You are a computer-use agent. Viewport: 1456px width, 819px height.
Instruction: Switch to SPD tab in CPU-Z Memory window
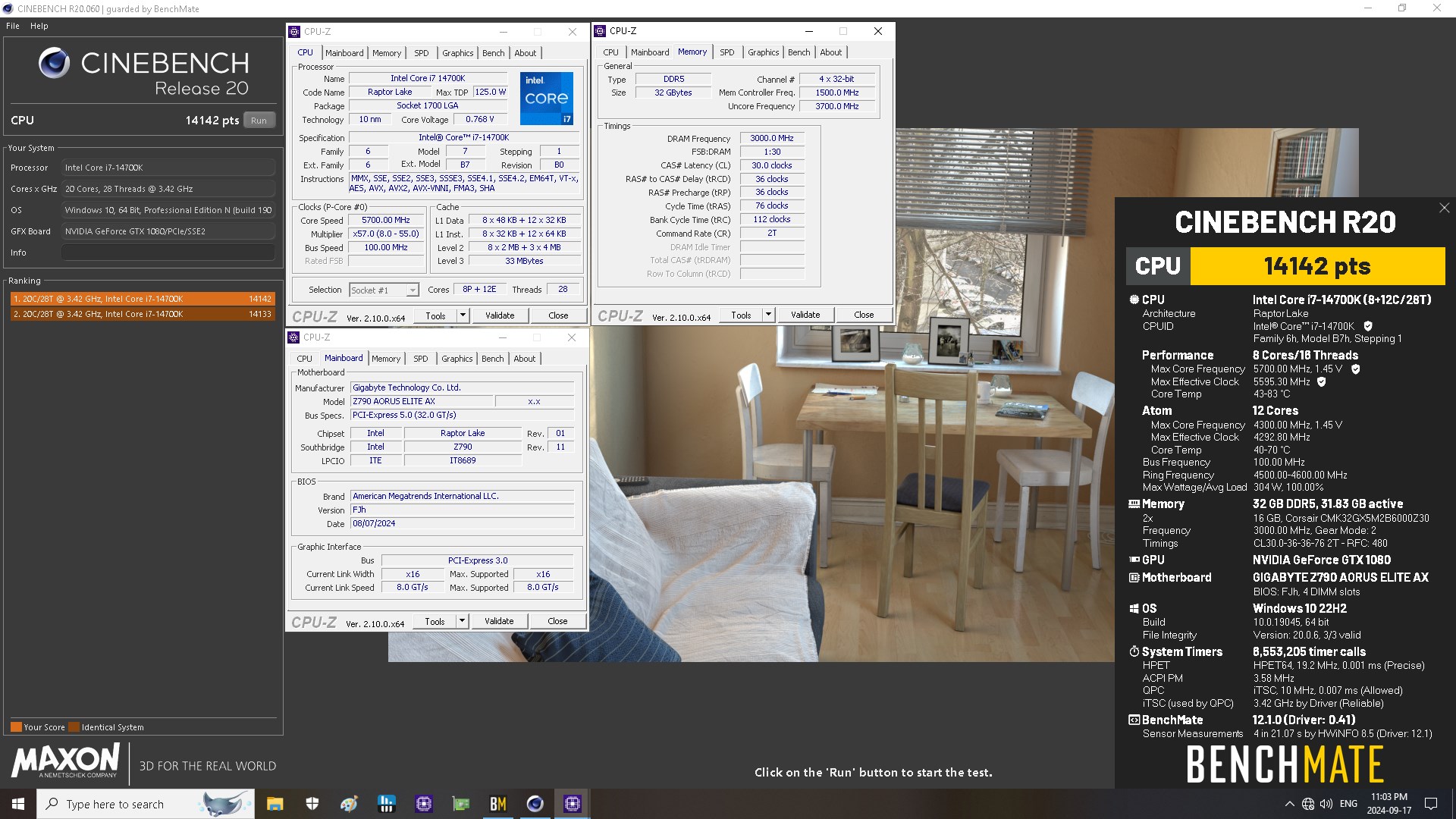pos(727,52)
